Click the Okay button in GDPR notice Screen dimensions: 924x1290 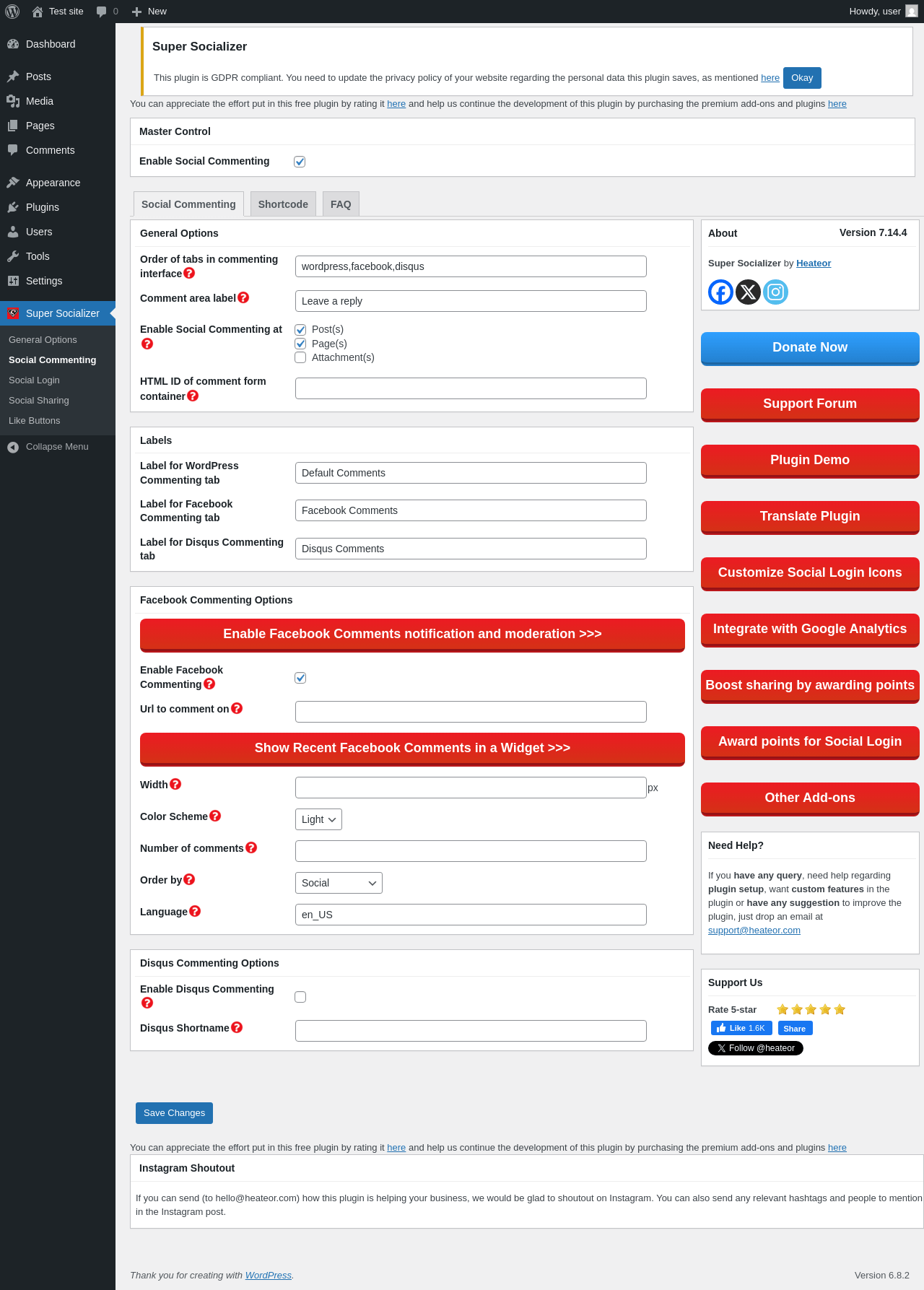802,78
